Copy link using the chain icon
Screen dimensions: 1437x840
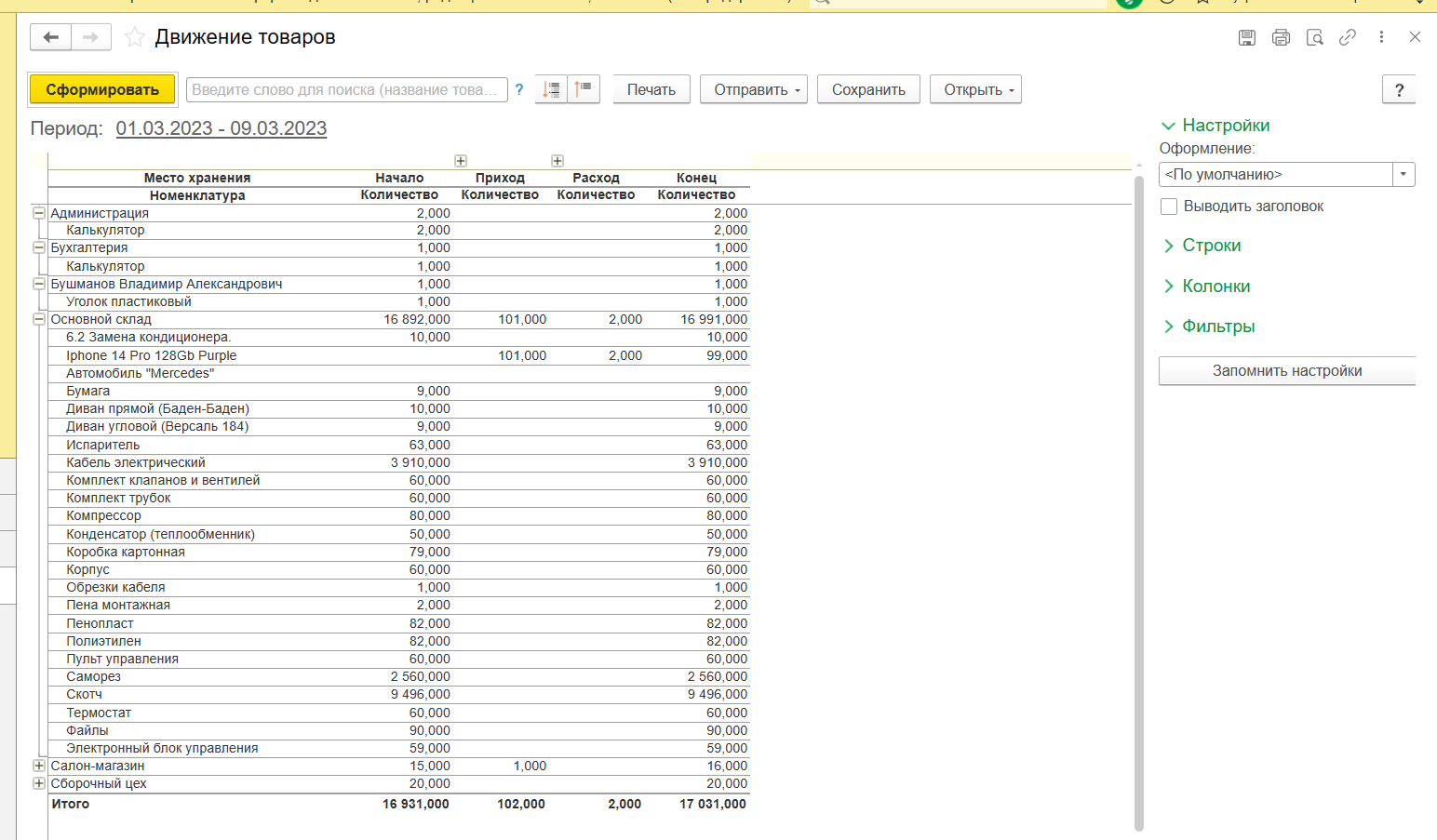click(x=1348, y=37)
